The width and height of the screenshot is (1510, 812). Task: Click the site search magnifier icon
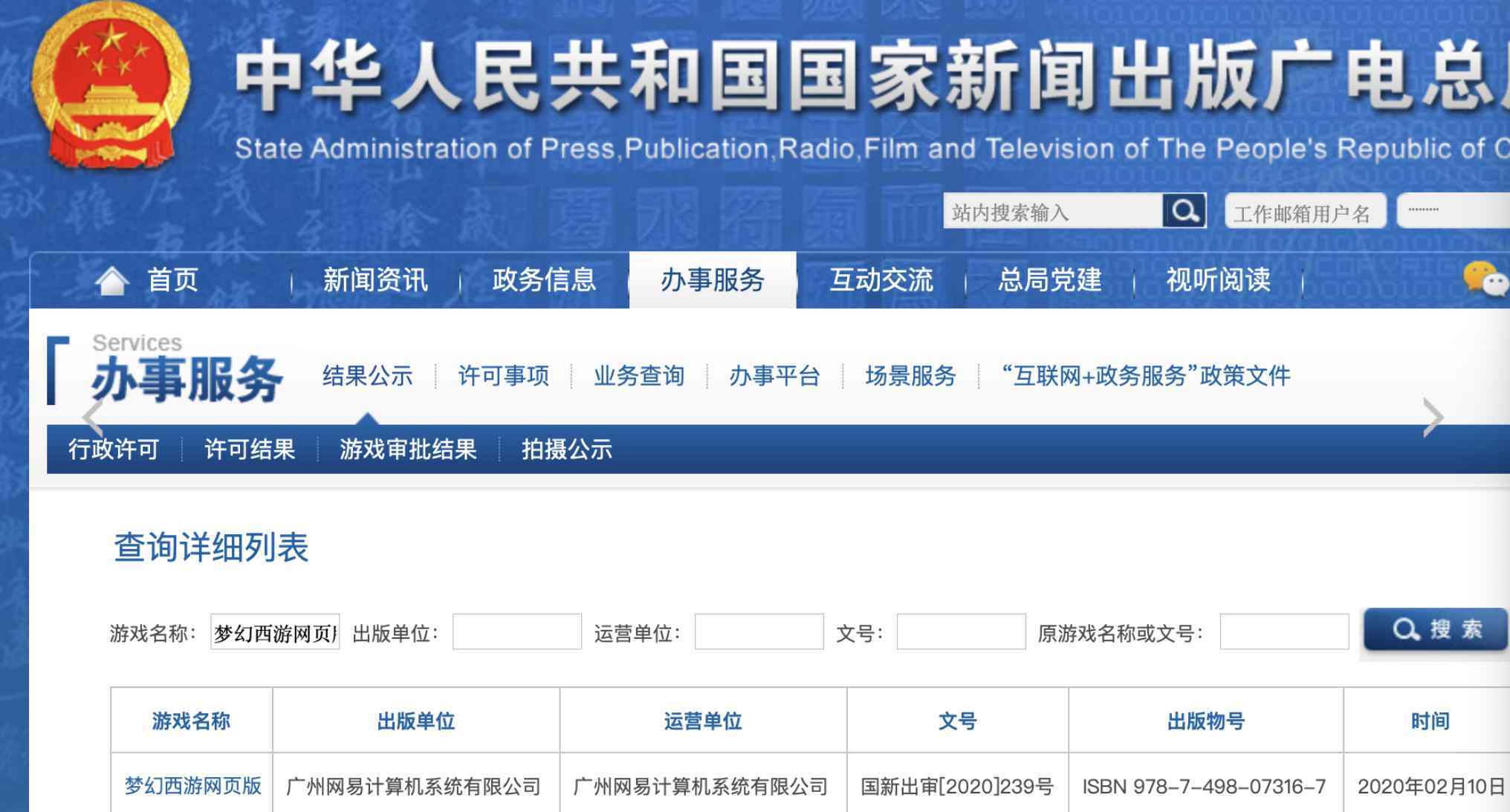tap(1185, 211)
